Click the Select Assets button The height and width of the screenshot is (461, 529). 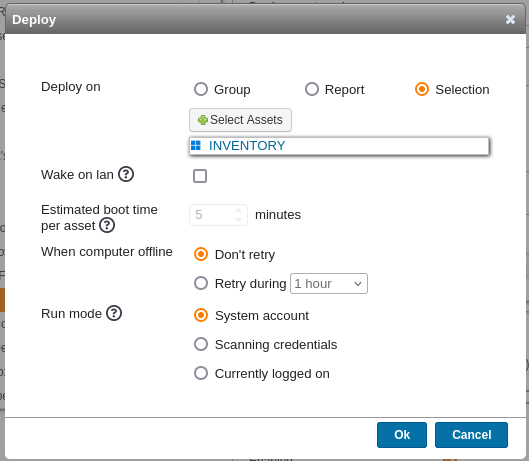(x=240, y=120)
